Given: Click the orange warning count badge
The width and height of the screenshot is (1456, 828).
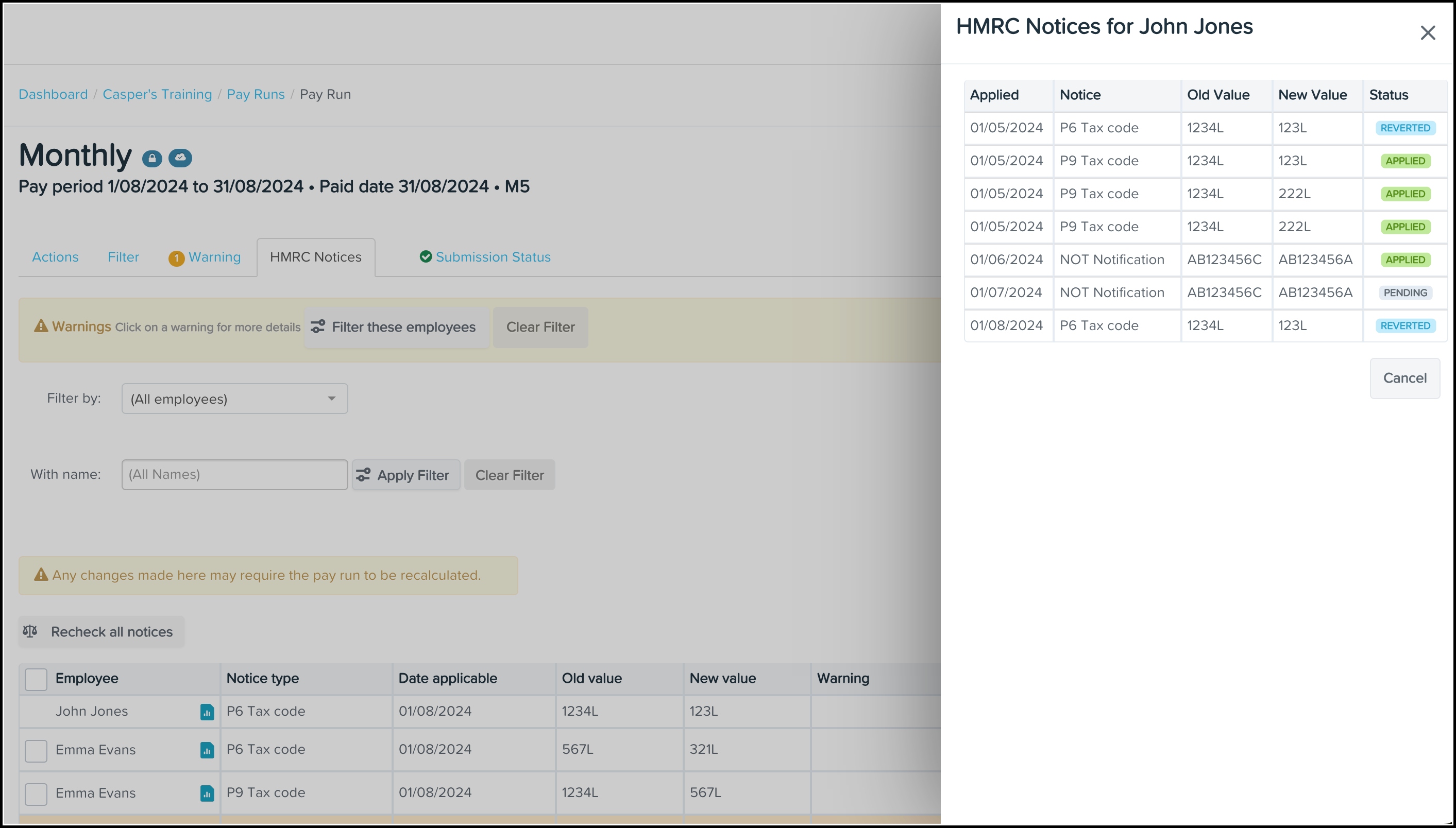Looking at the screenshot, I should click(176, 258).
